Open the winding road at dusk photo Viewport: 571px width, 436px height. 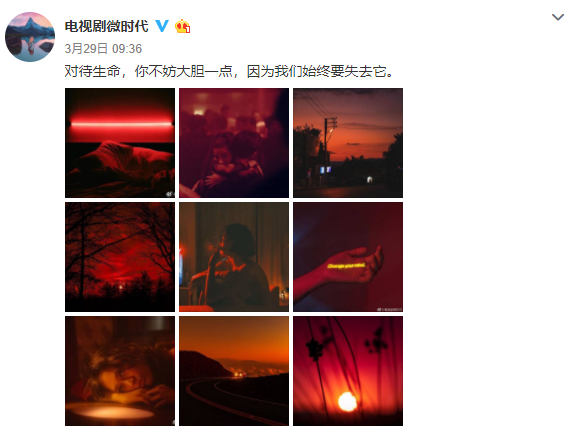(x=234, y=371)
